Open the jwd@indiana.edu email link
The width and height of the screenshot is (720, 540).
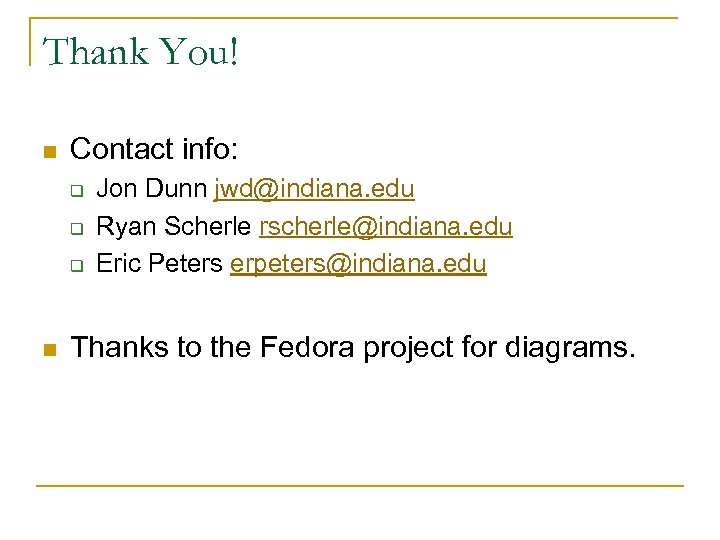(314, 189)
